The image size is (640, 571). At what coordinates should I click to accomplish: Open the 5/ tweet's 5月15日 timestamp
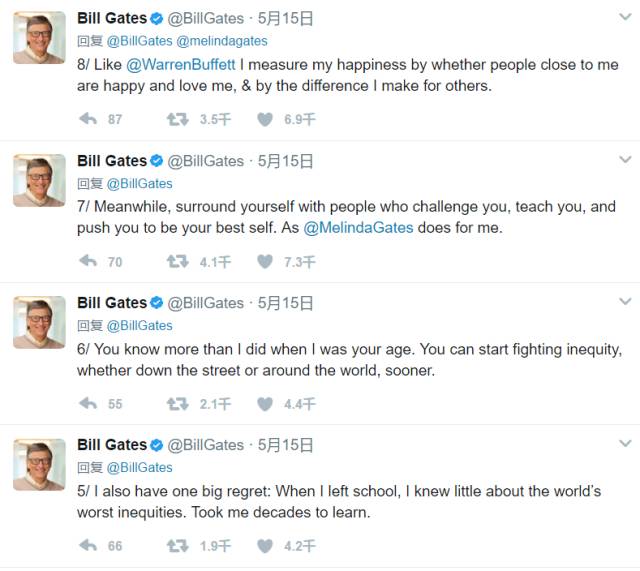(285, 445)
